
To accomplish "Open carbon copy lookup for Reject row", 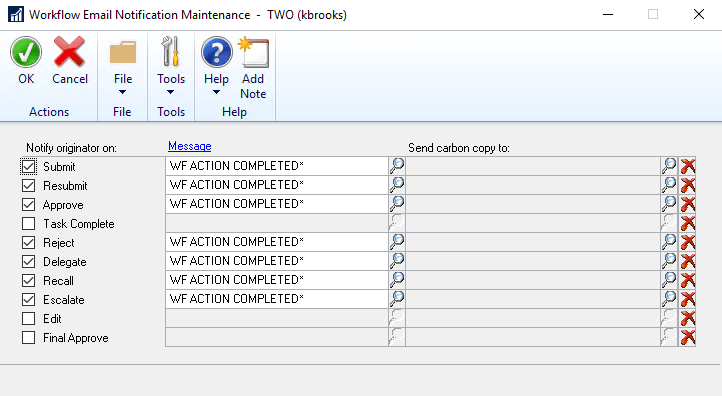I will 669,242.
